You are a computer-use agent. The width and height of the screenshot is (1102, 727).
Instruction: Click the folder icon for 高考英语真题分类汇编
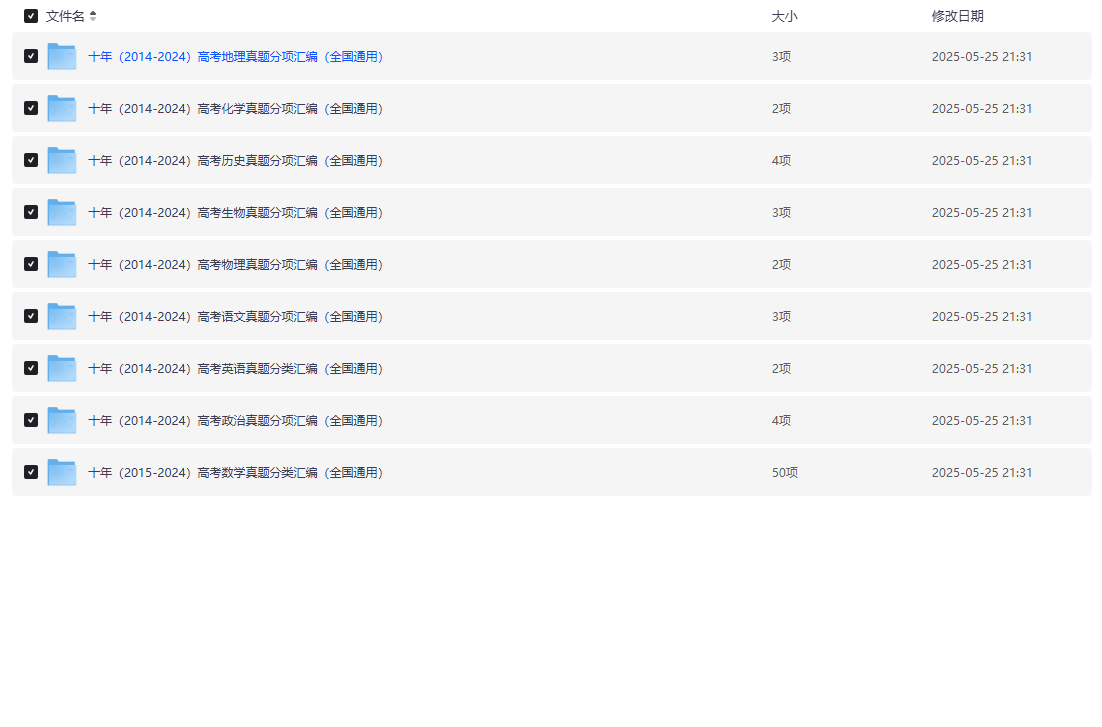62,369
